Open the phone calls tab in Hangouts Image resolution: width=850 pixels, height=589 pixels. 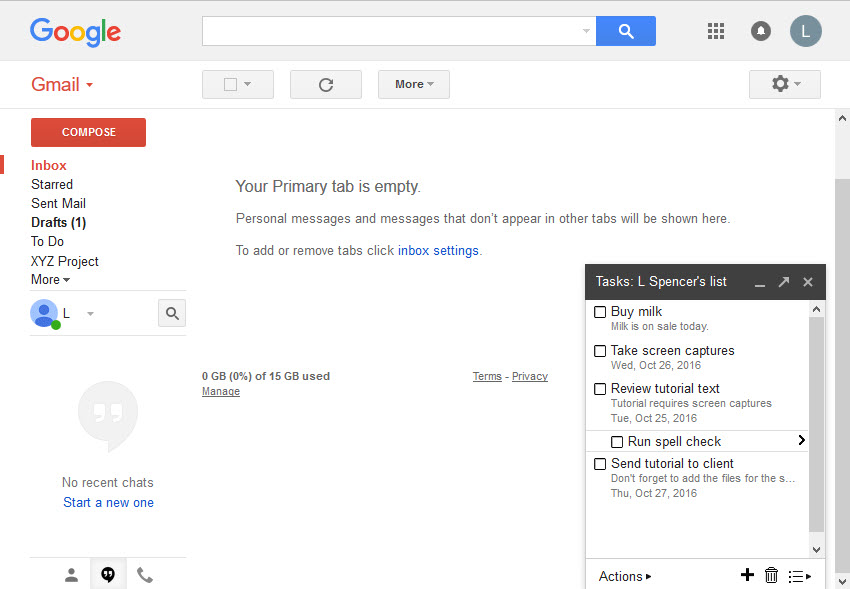(144, 574)
